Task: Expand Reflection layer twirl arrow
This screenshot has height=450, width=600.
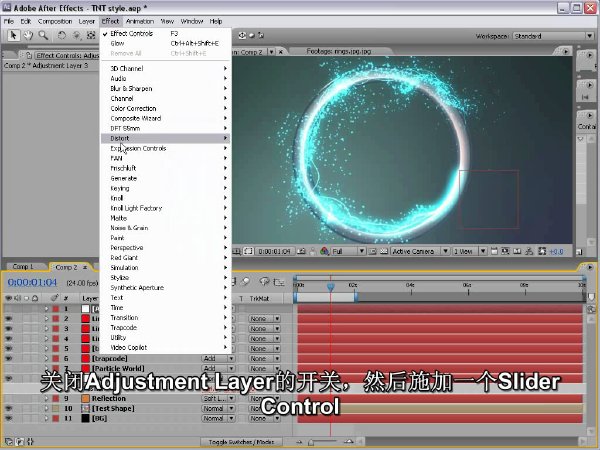Action: tap(46, 398)
